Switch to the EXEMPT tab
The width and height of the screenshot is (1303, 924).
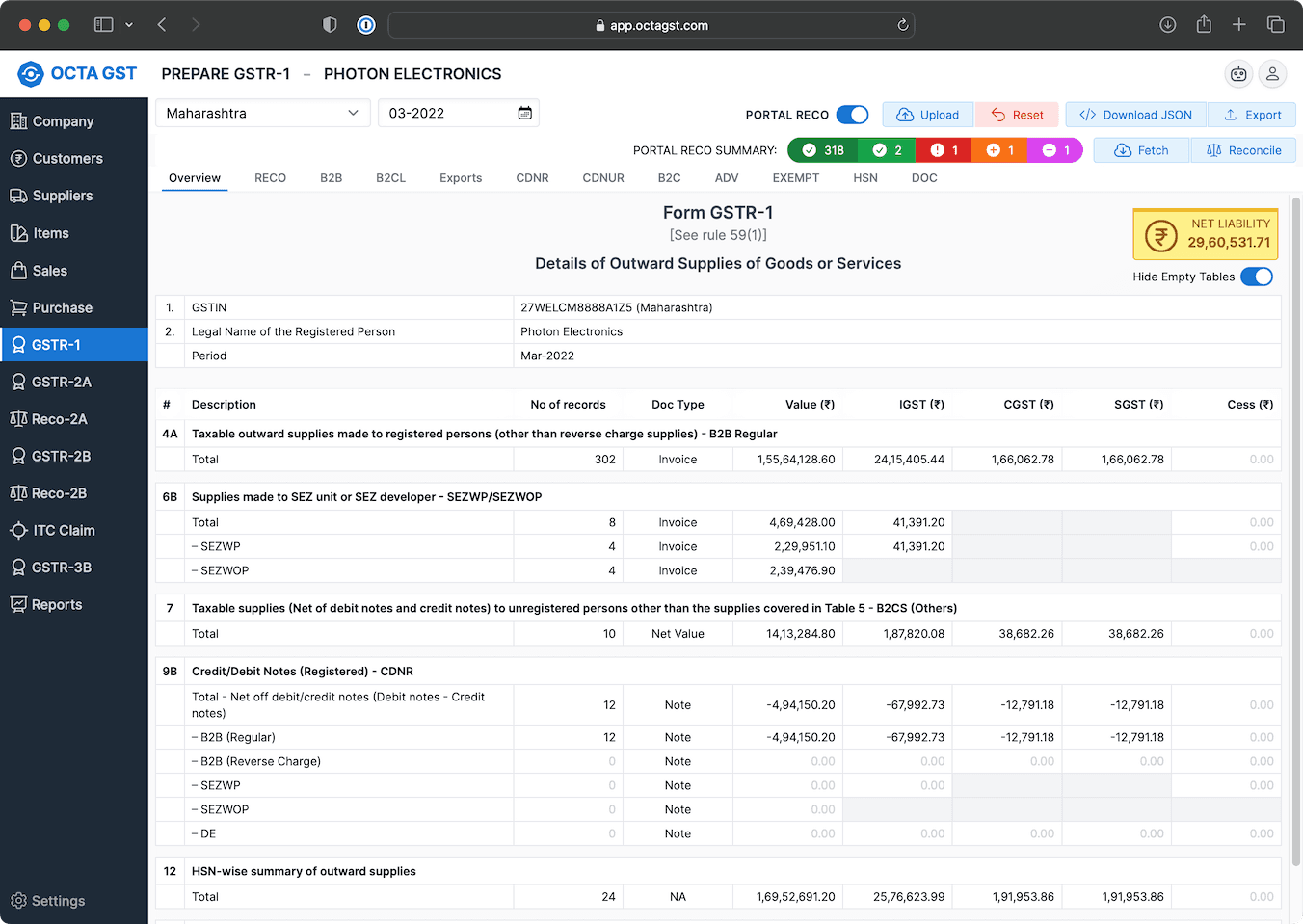[x=796, y=178]
